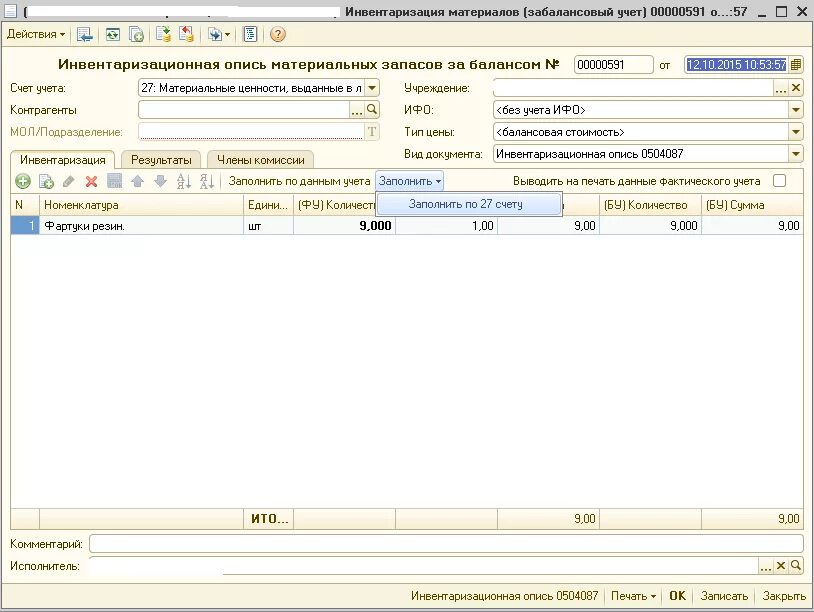Image resolution: width=814 pixels, height=612 pixels.
Task: Click the document structure report icon
Action: pos(250,34)
